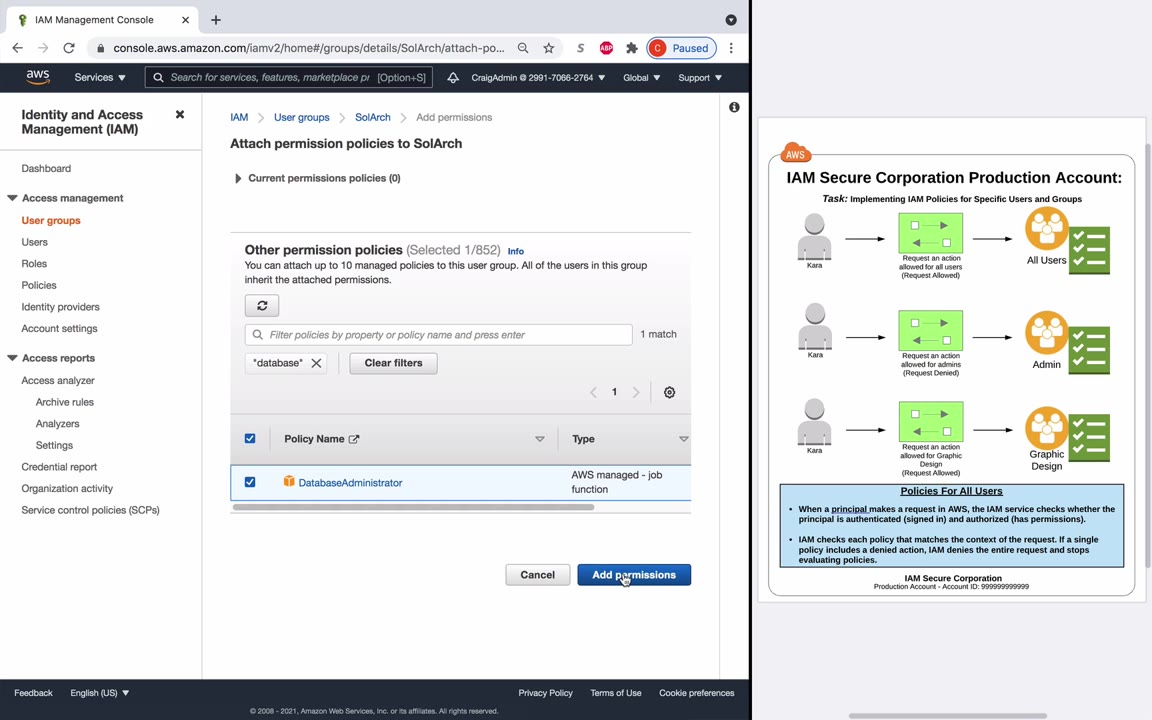Viewport: 1152px width, 720px height.
Task: Open policy table settings gear
Action: point(669,392)
